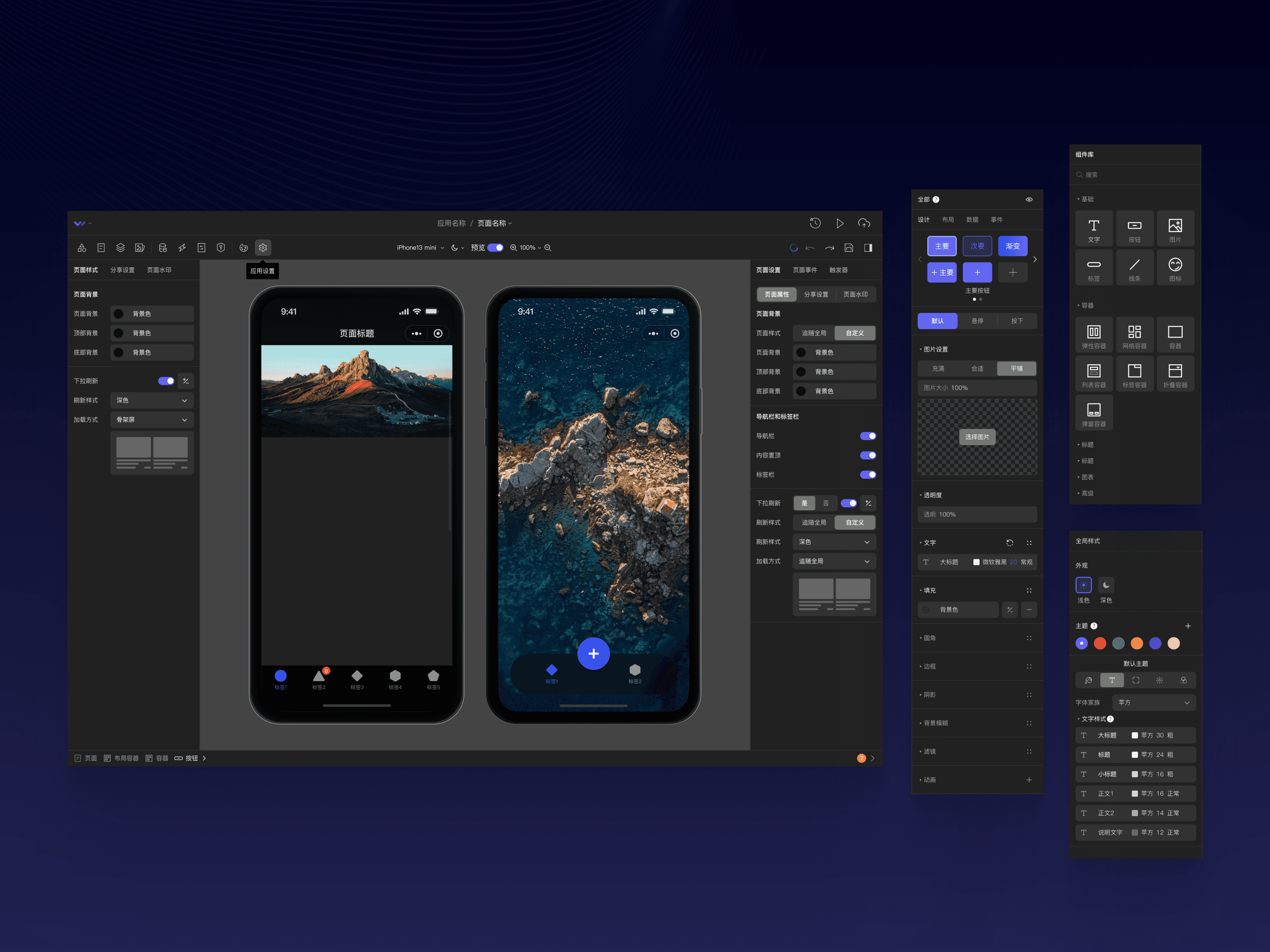The height and width of the screenshot is (952, 1270).
Task: Click the redo arrow in the toolbar
Action: [830, 248]
